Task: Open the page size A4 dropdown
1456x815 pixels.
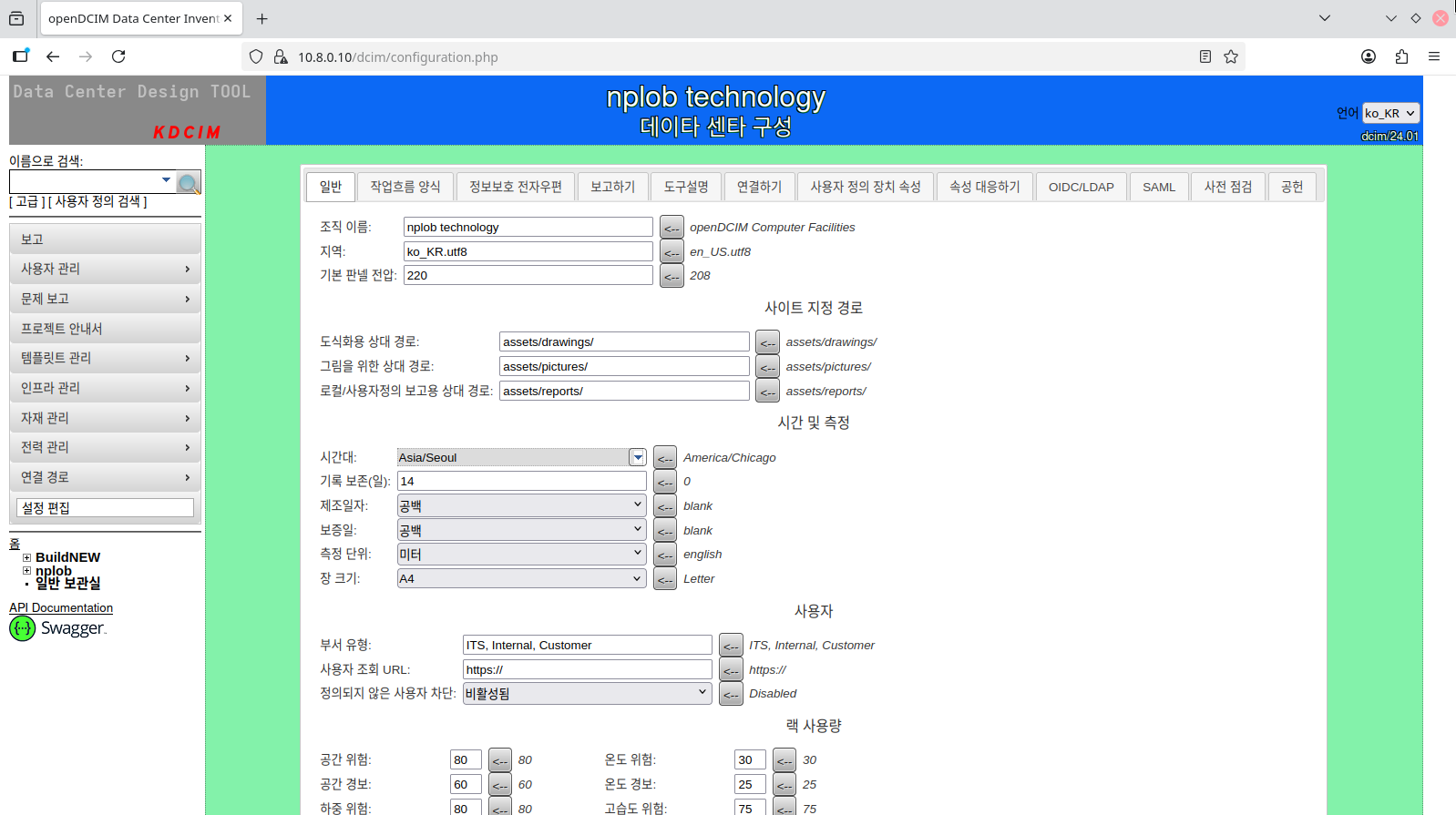Action: coord(521,579)
